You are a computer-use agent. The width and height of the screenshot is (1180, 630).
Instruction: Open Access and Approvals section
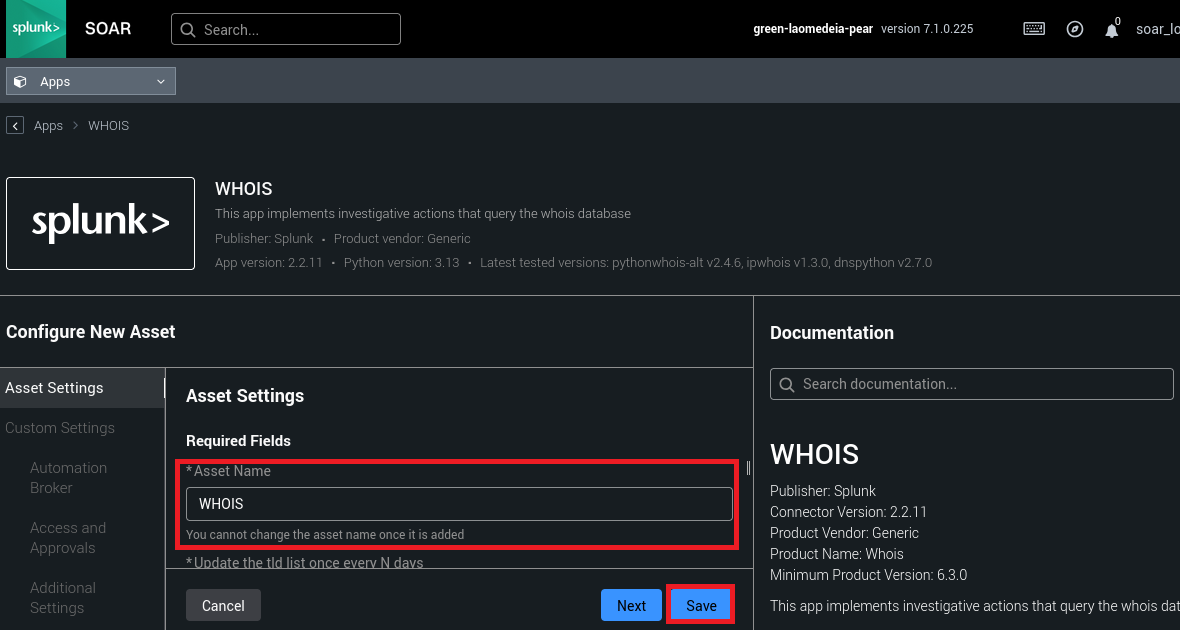68,538
